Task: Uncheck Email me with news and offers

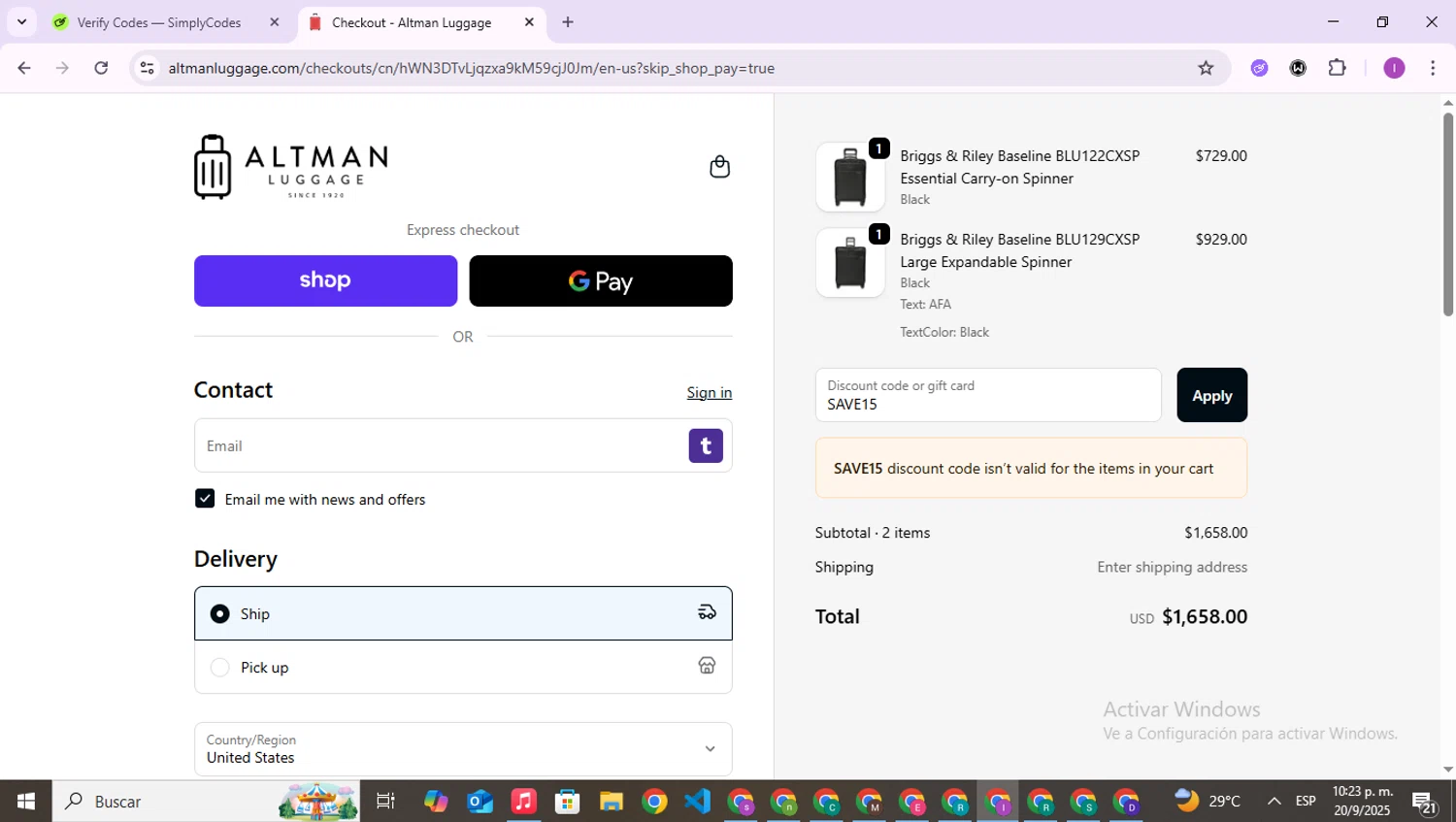Action: pyautogui.click(x=205, y=499)
